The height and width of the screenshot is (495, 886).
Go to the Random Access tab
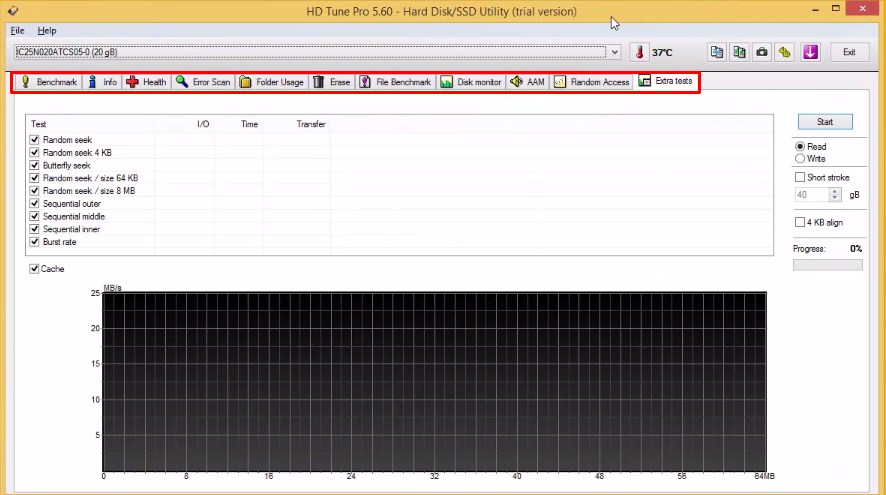point(592,82)
